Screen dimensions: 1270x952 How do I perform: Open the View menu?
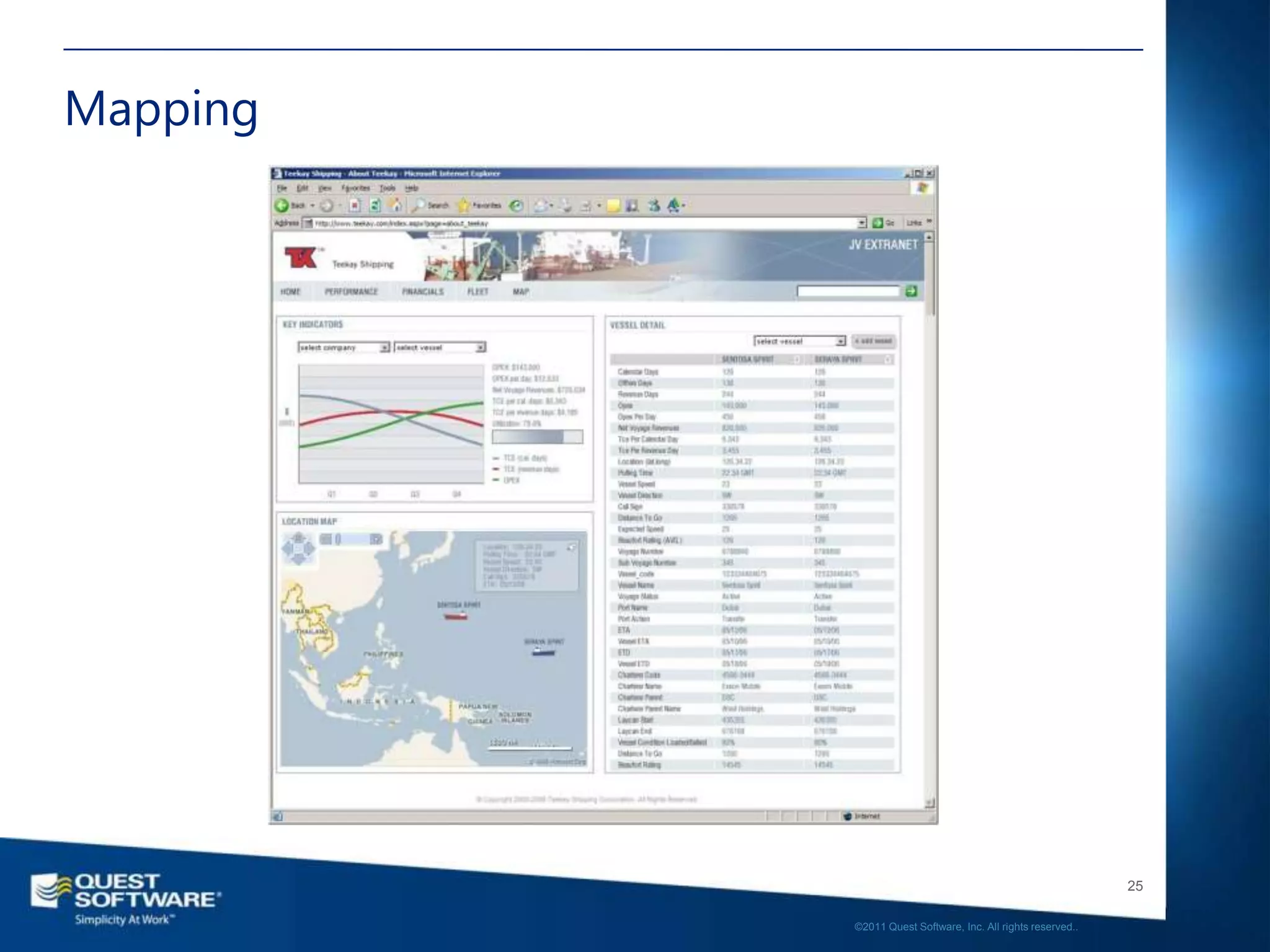click(x=326, y=188)
